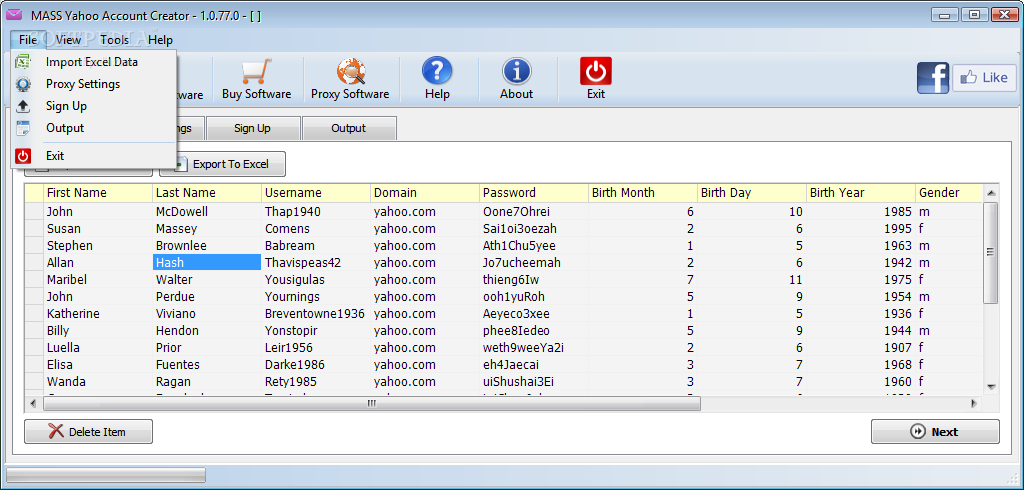Click horizontal scrollbar right arrow
The image size is (1024, 490).
click(x=974, y=404)
